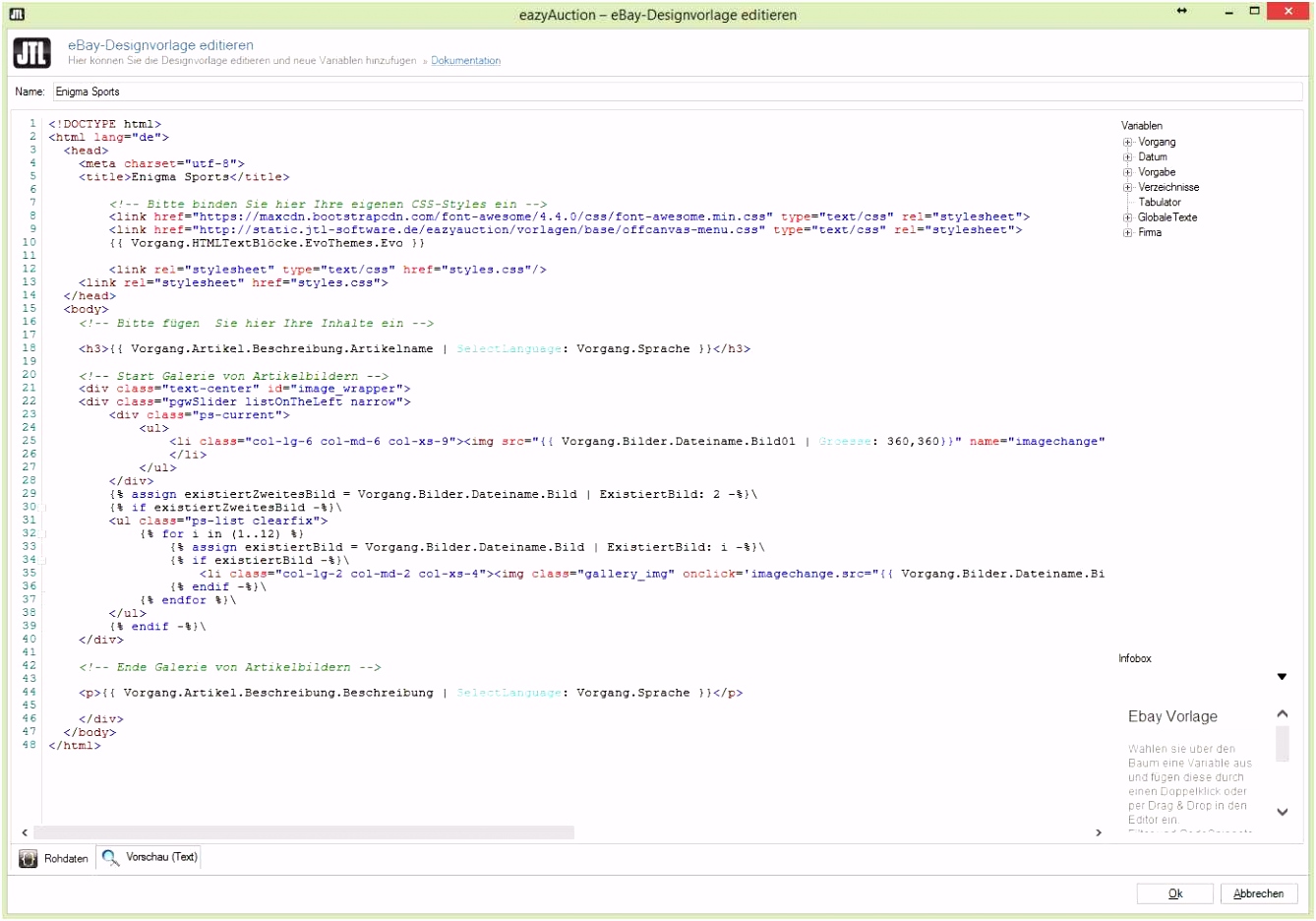Viewport: 1316px width, 921px height.
Task: Open the Dokumentation link
Action: tap(465, 61)
